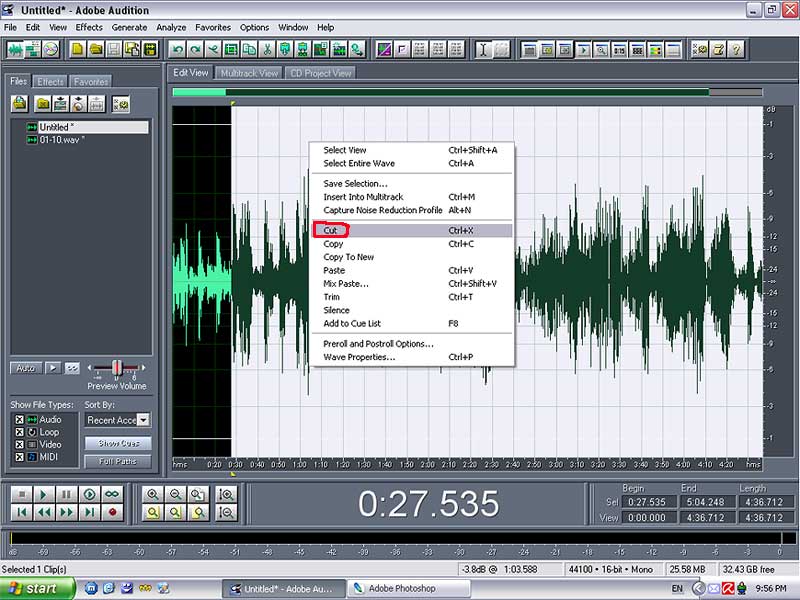
Task: Click the Undo toolbar icon
Action: point(178,49)
